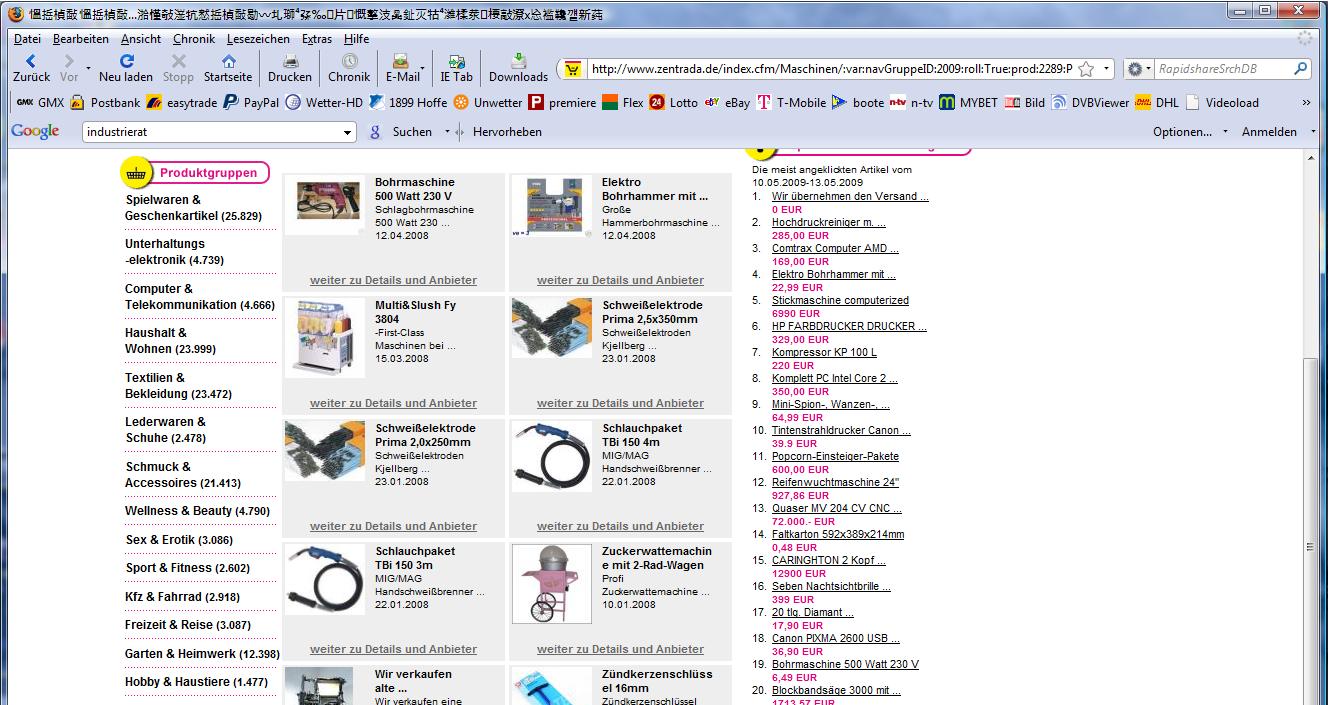The height and width of the screenshot is (705, 1328).
Task: Open the GMX bookmark
Action: (40, 102)
